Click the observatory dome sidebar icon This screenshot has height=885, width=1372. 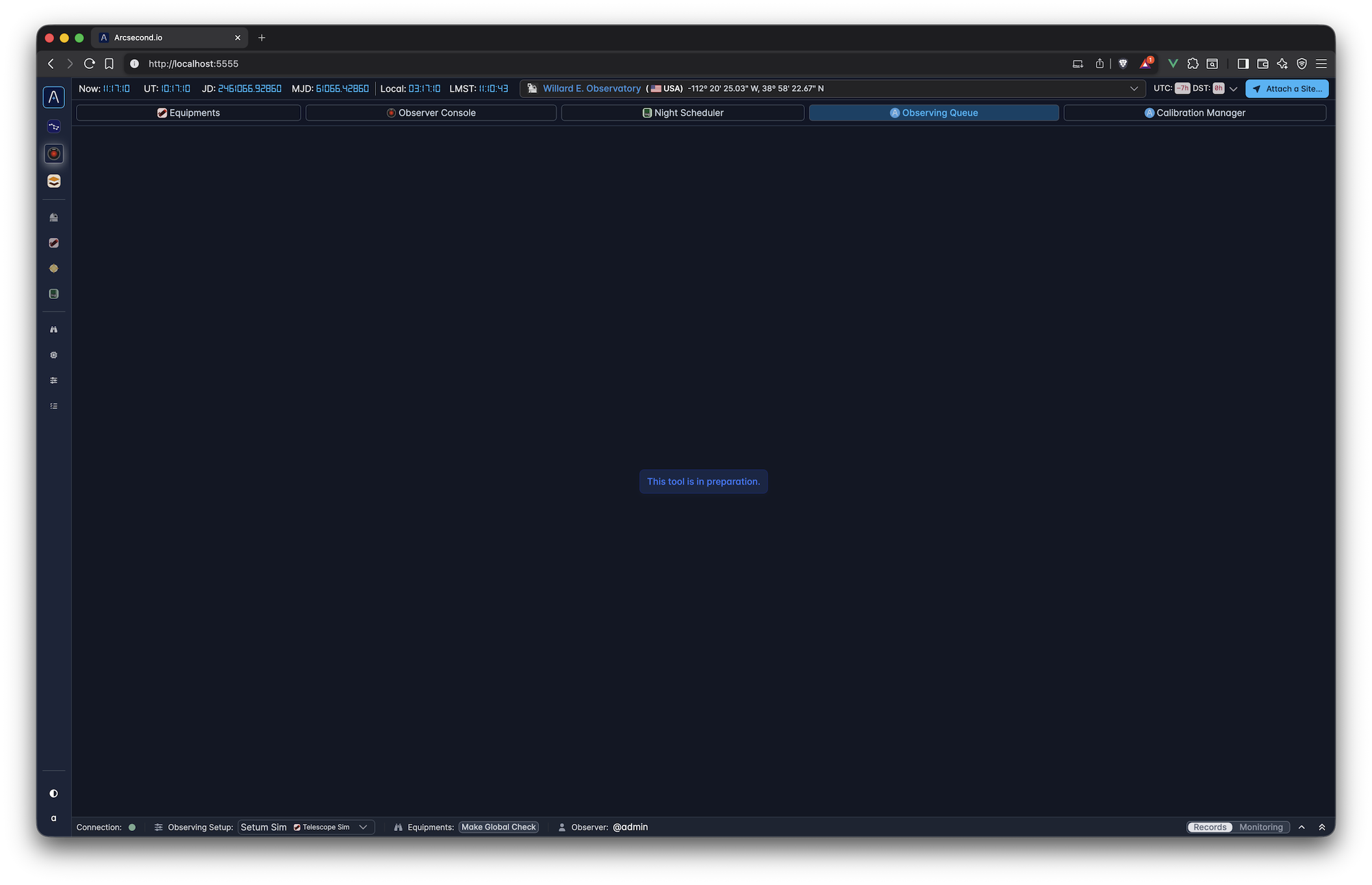pyautogui.click(x=54, y=218)
